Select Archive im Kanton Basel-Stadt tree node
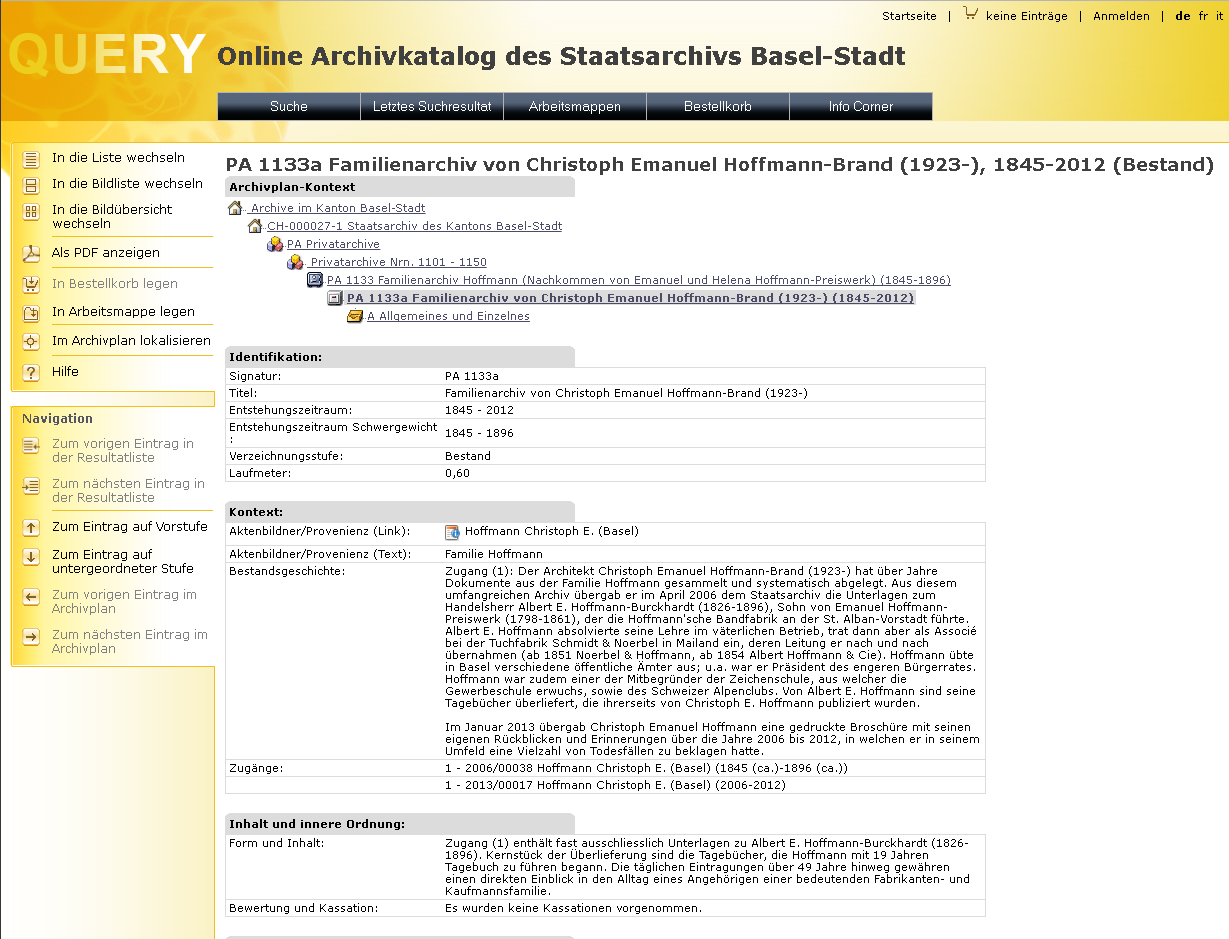The height and width of the screenshot is (939, 1229). [337, 208]
